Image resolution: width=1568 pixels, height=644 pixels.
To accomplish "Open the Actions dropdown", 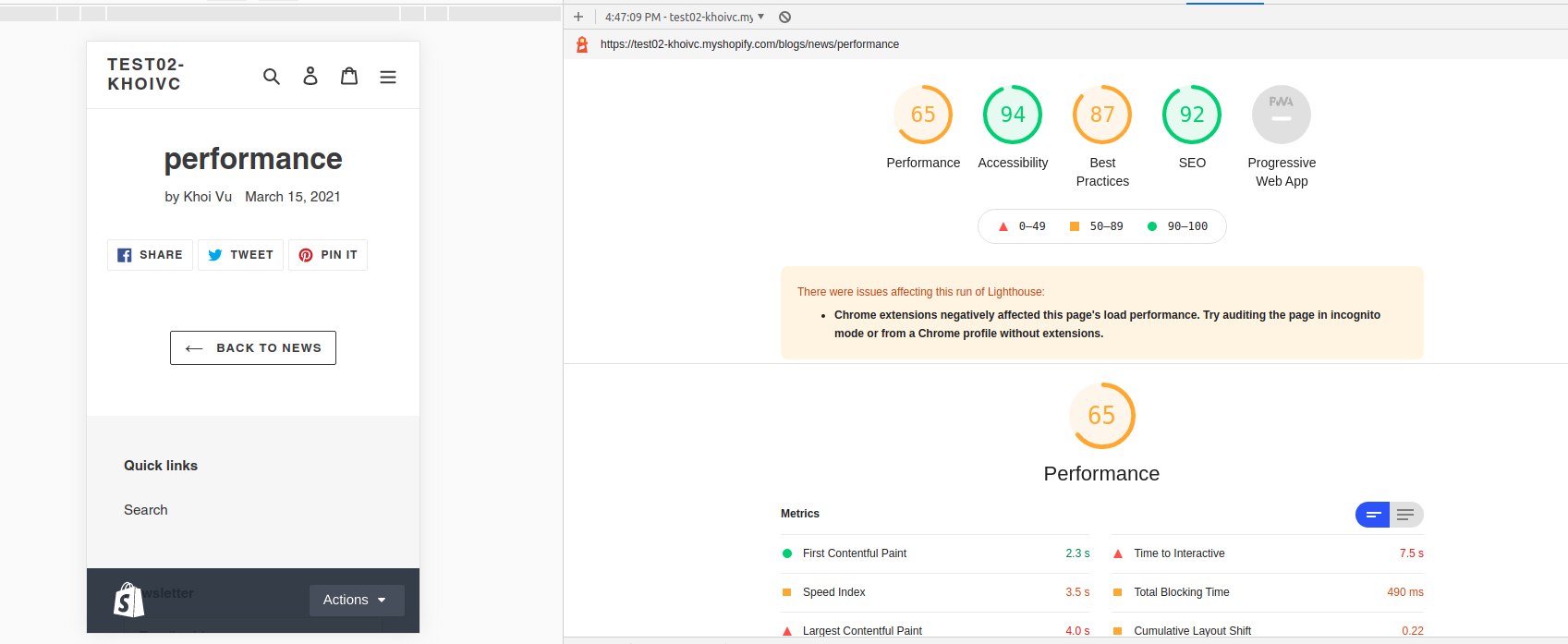I will (x=356, y=600).
